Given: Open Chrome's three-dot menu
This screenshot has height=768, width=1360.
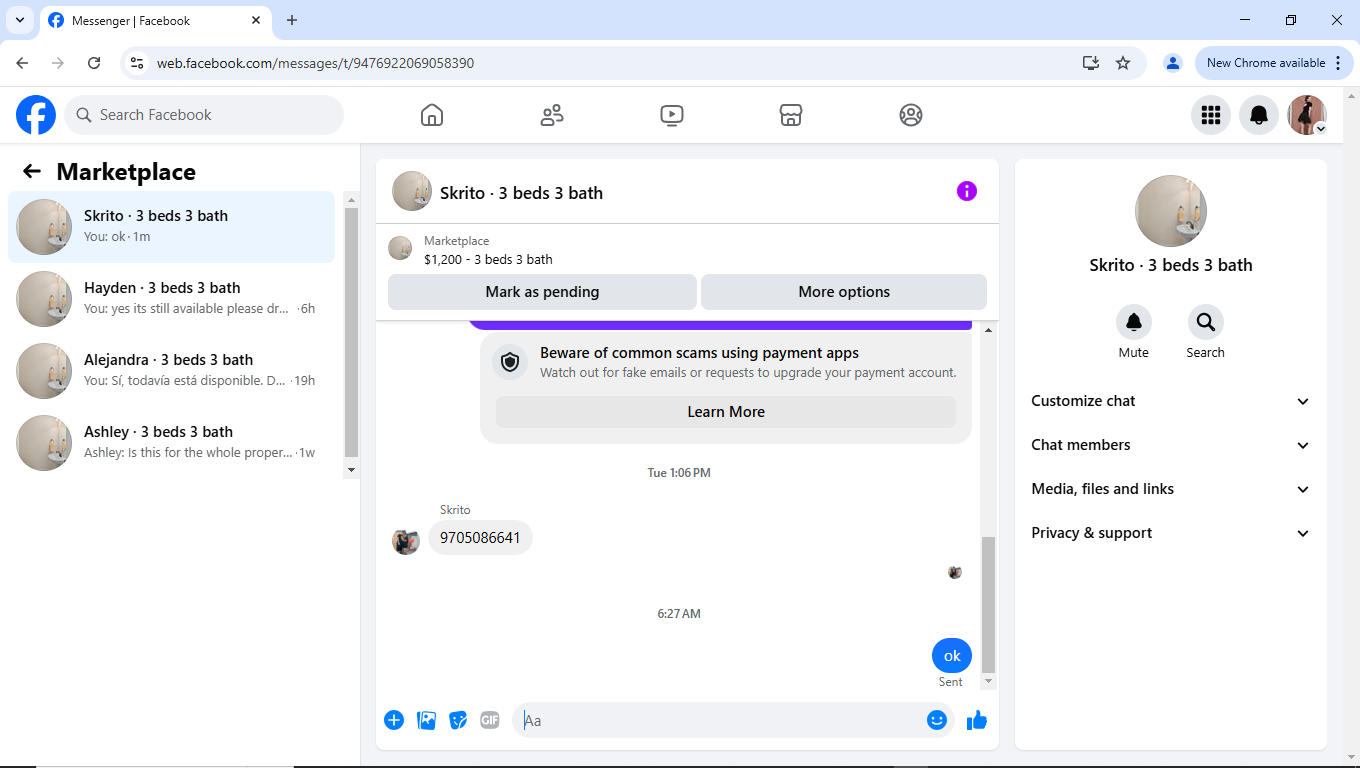Looking at the screenshot, I should tap(1338, 63).
